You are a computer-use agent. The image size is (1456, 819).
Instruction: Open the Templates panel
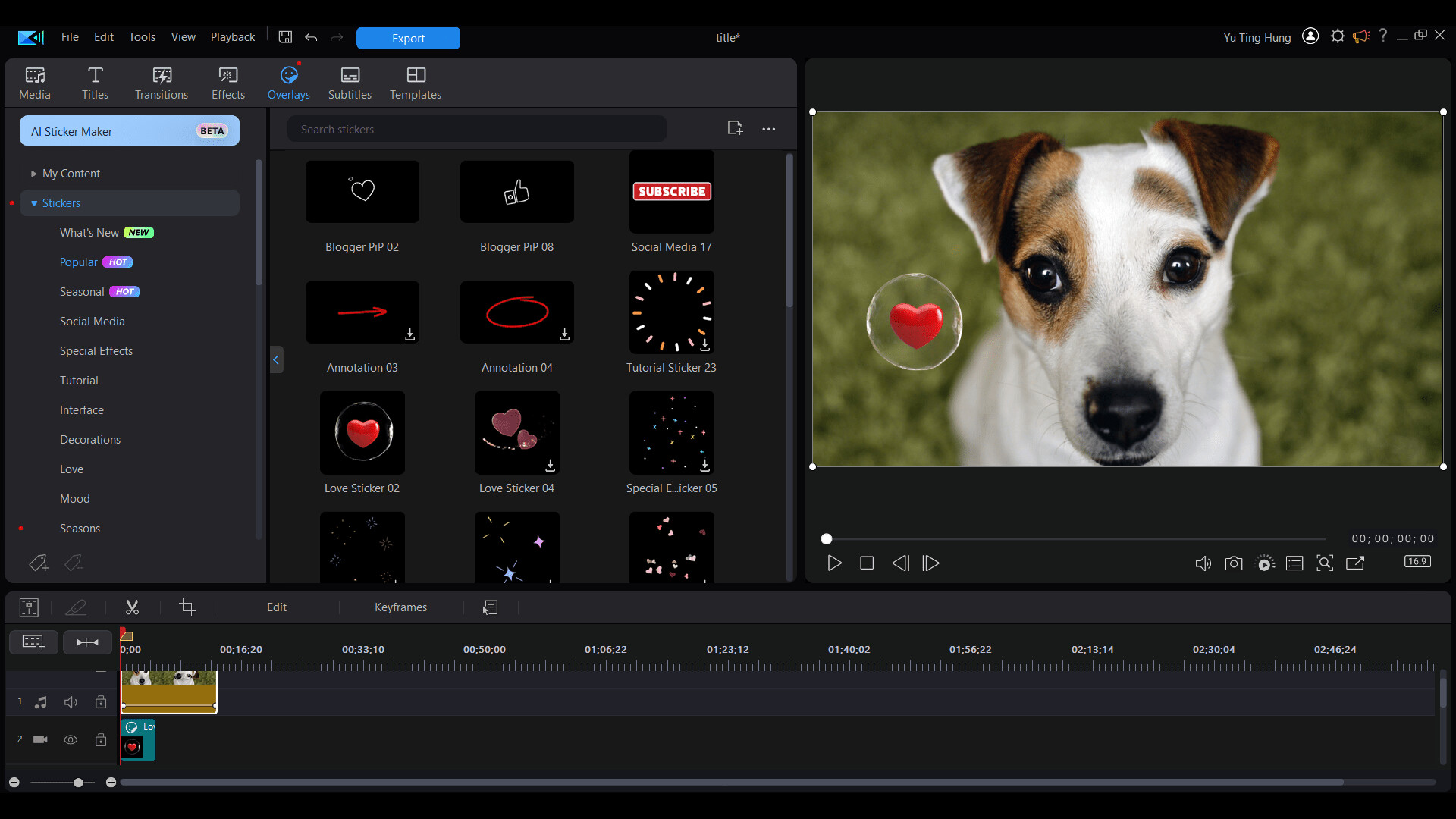coord(415,82)
